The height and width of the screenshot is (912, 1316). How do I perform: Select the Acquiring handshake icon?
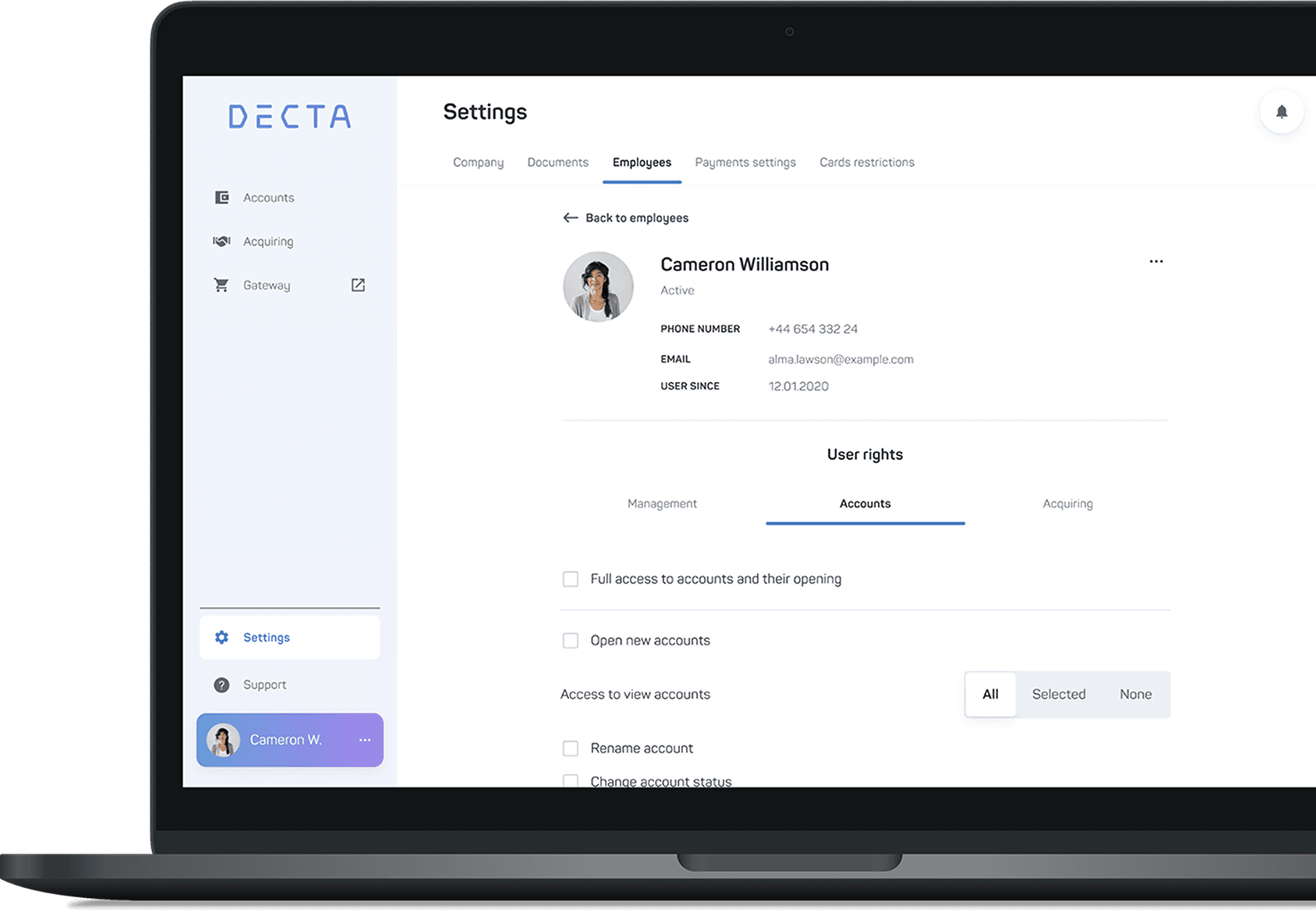[x=222, y=241]
